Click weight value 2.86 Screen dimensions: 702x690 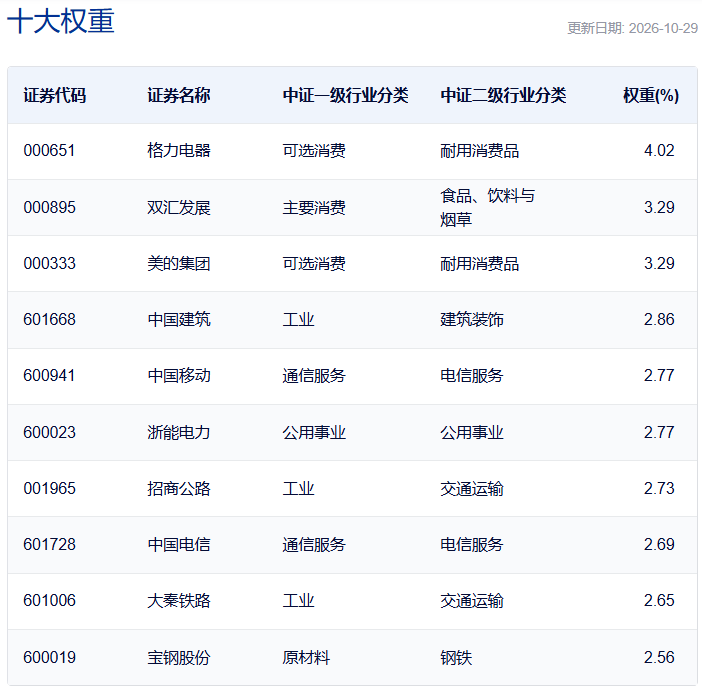659,319
